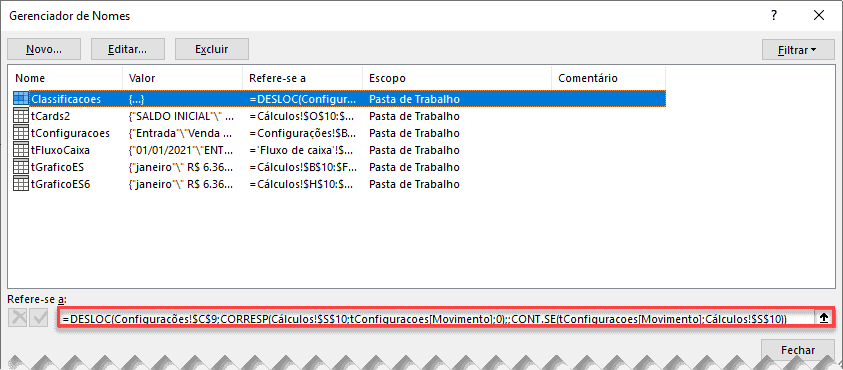The image size is (843, 370).
Task: Collapse dialog with the range selector arrow
Action: click(823, 318)
